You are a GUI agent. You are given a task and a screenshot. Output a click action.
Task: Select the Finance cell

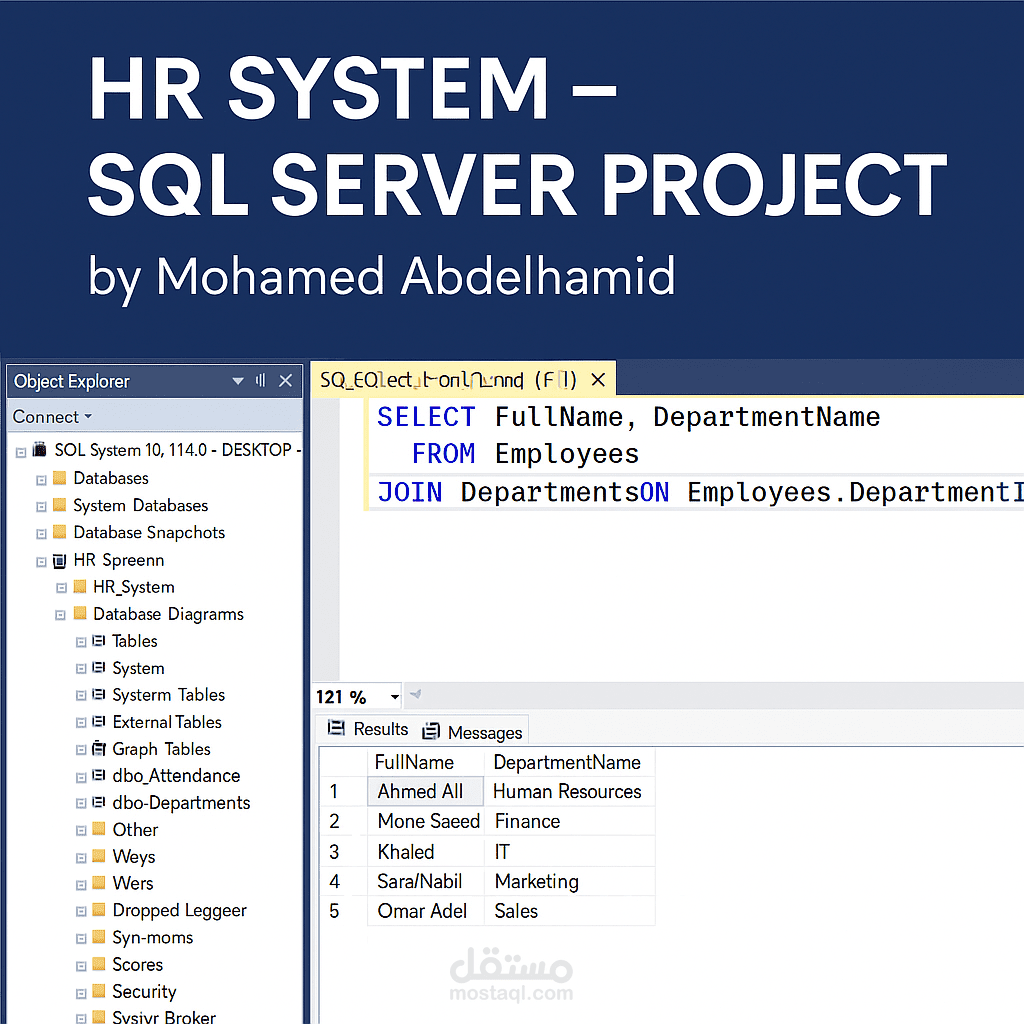click(x=569, y=821)
